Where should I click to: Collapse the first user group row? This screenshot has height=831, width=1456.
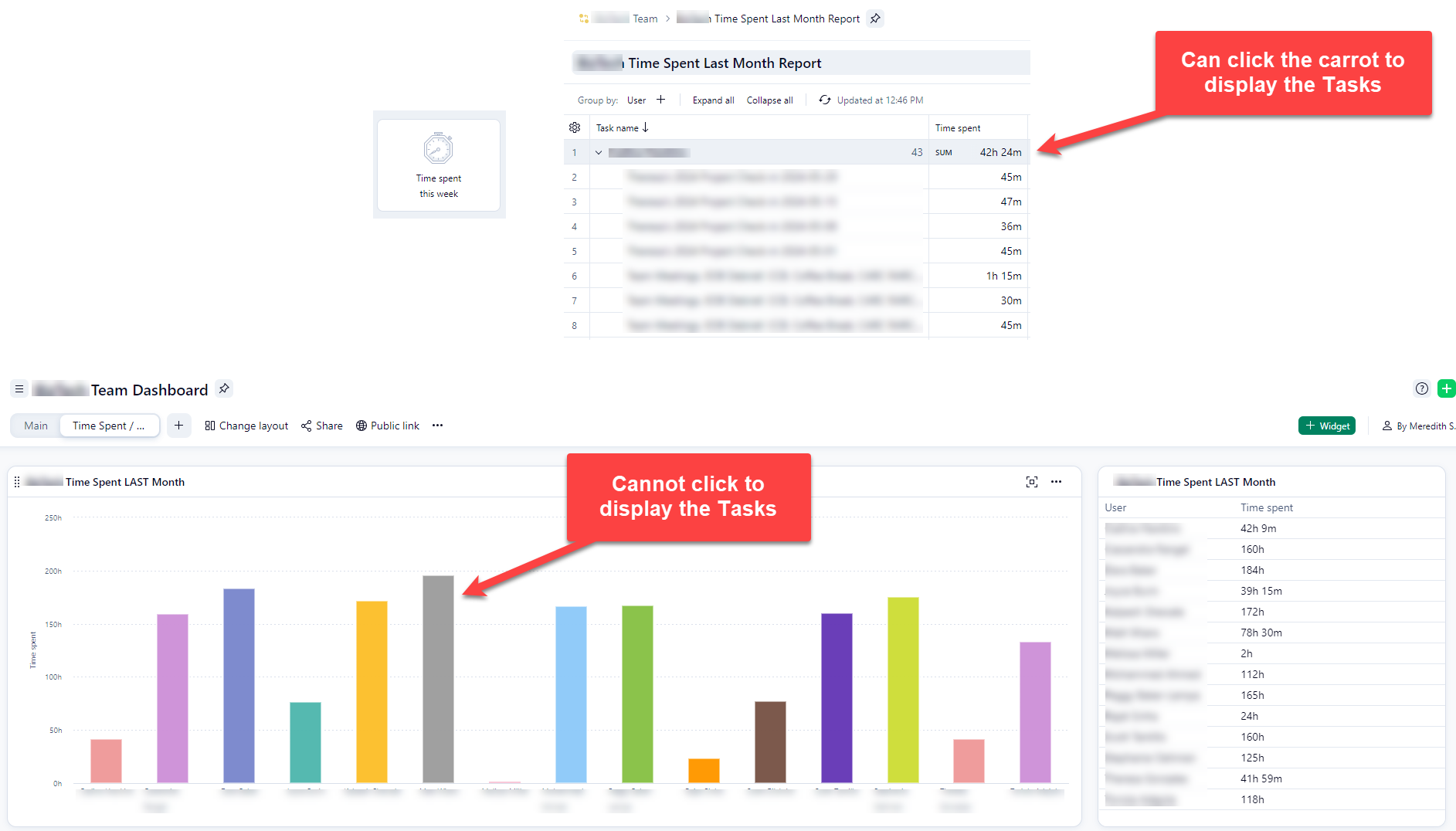tap(599, 152)
